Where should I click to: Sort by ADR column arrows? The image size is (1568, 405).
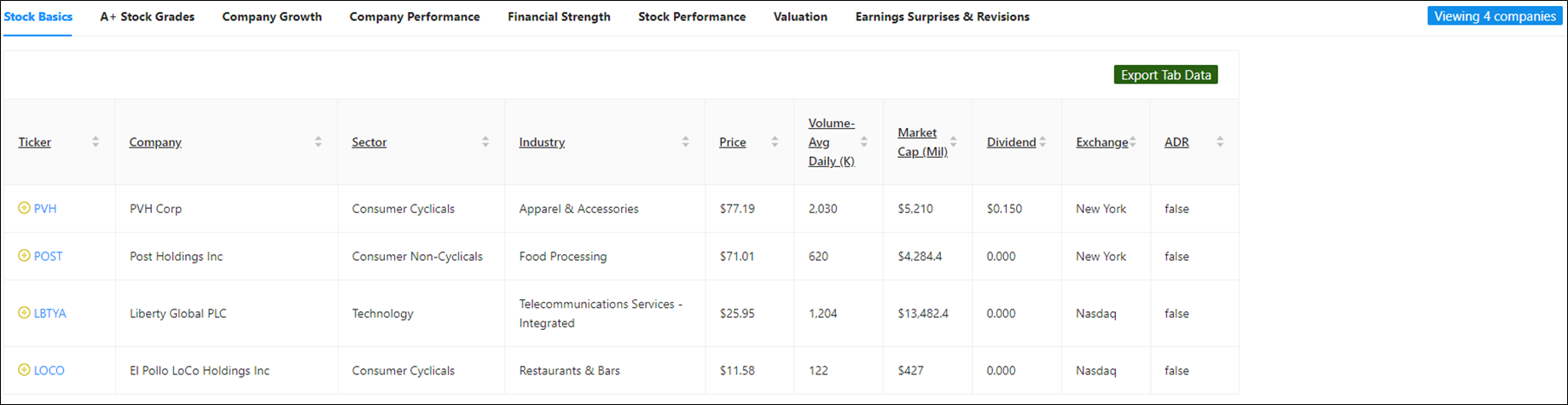[x=1220, y=142]
